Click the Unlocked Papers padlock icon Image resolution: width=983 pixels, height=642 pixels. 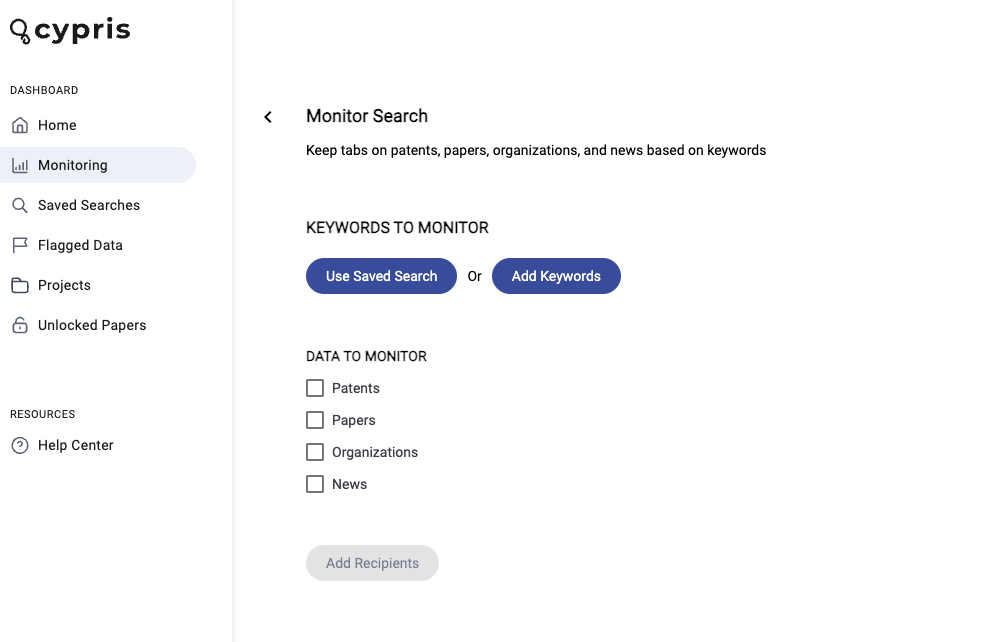(20, 325)
